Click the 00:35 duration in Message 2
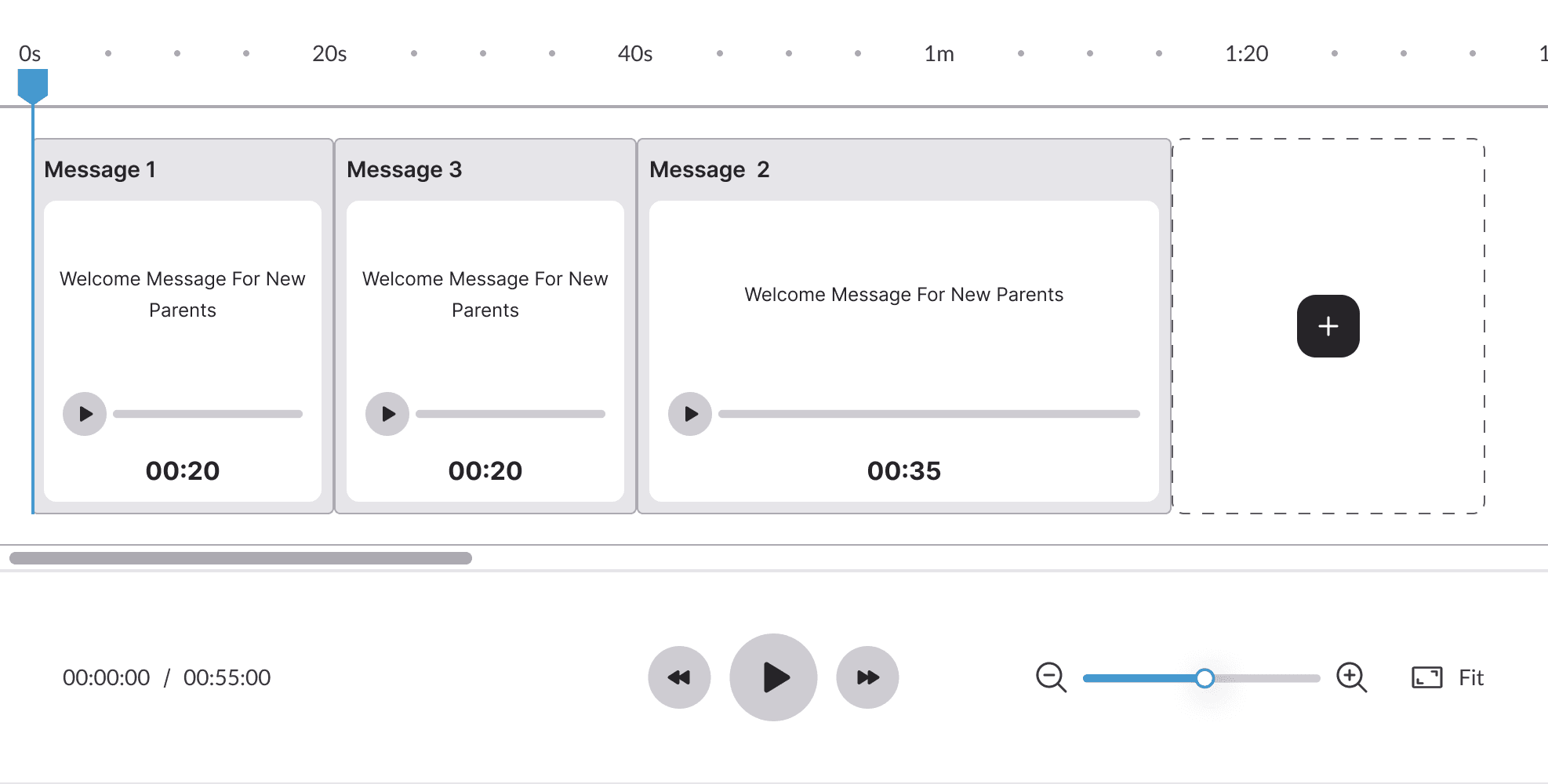The height and width of the screenshot is (784, 1548). 904,470
